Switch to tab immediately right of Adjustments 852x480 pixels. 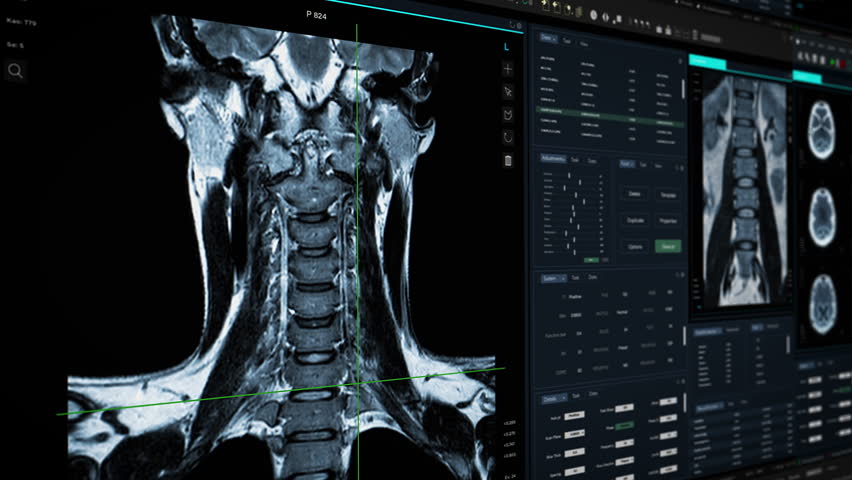(x=575, y=160)
